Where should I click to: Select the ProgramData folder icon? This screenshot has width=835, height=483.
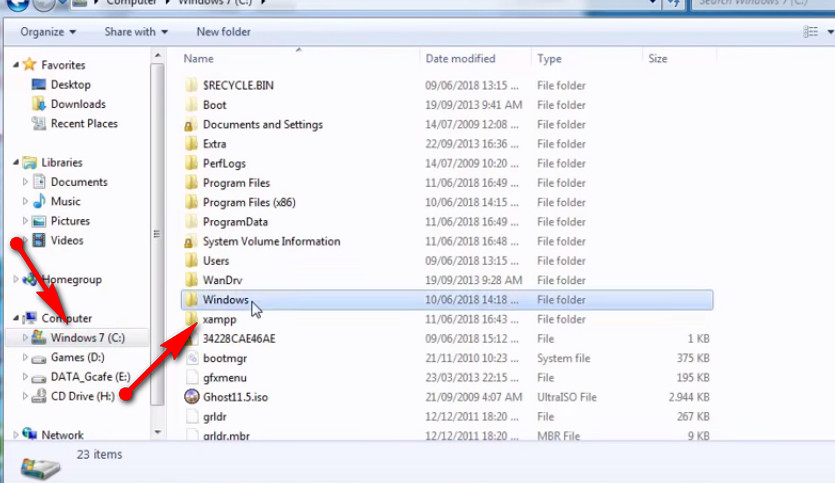pyautogui.click(x=191, y=222)
